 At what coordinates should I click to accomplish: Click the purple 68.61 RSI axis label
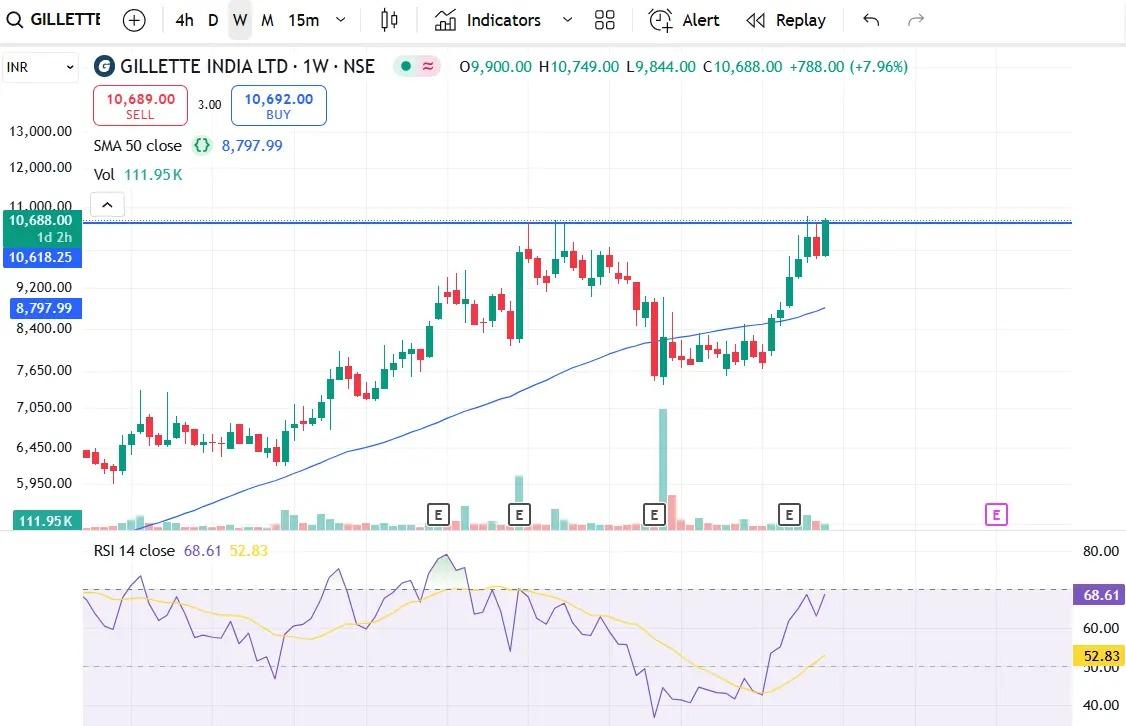[x=1099, y=595]
